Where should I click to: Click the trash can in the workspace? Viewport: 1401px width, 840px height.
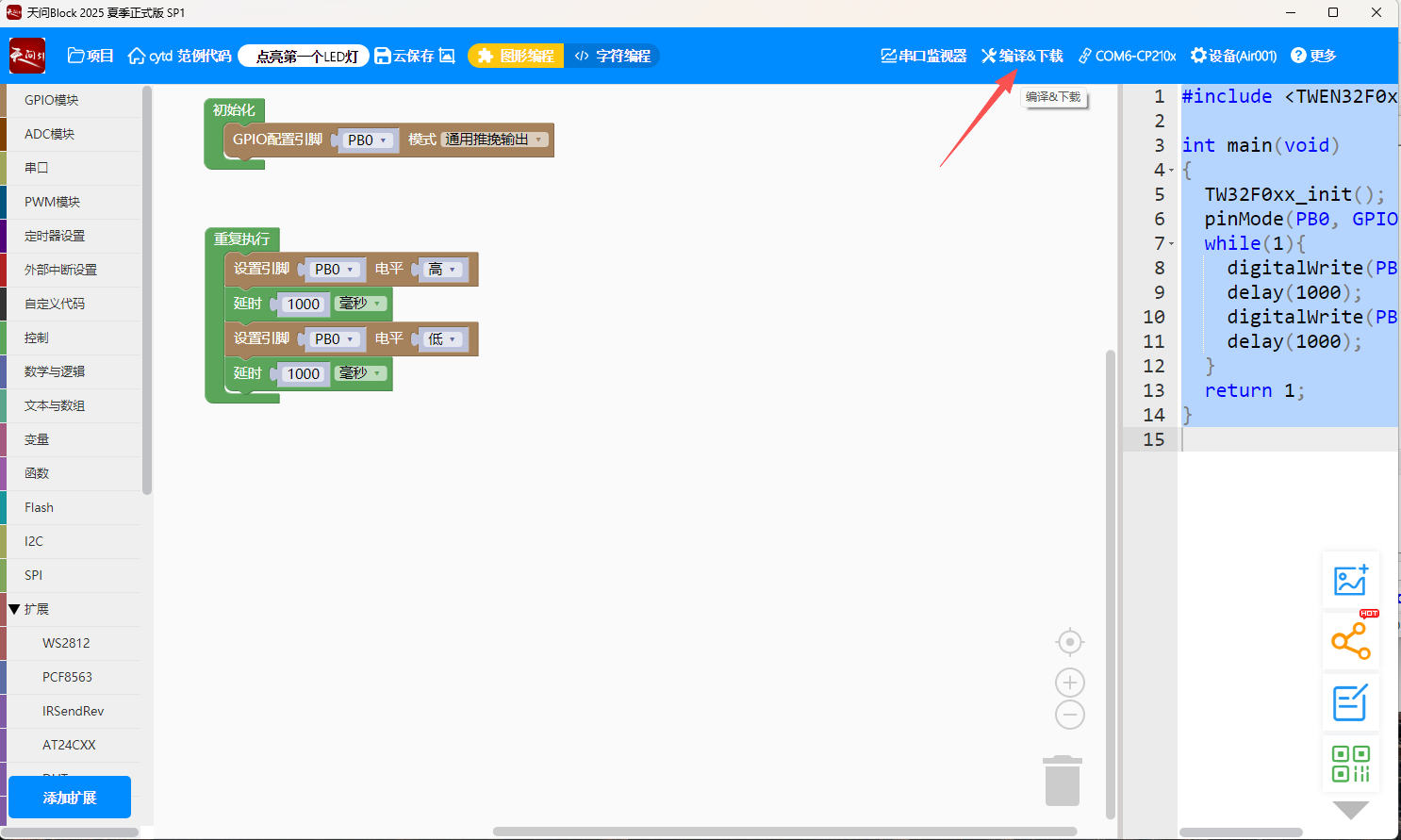coord(1062,781)
